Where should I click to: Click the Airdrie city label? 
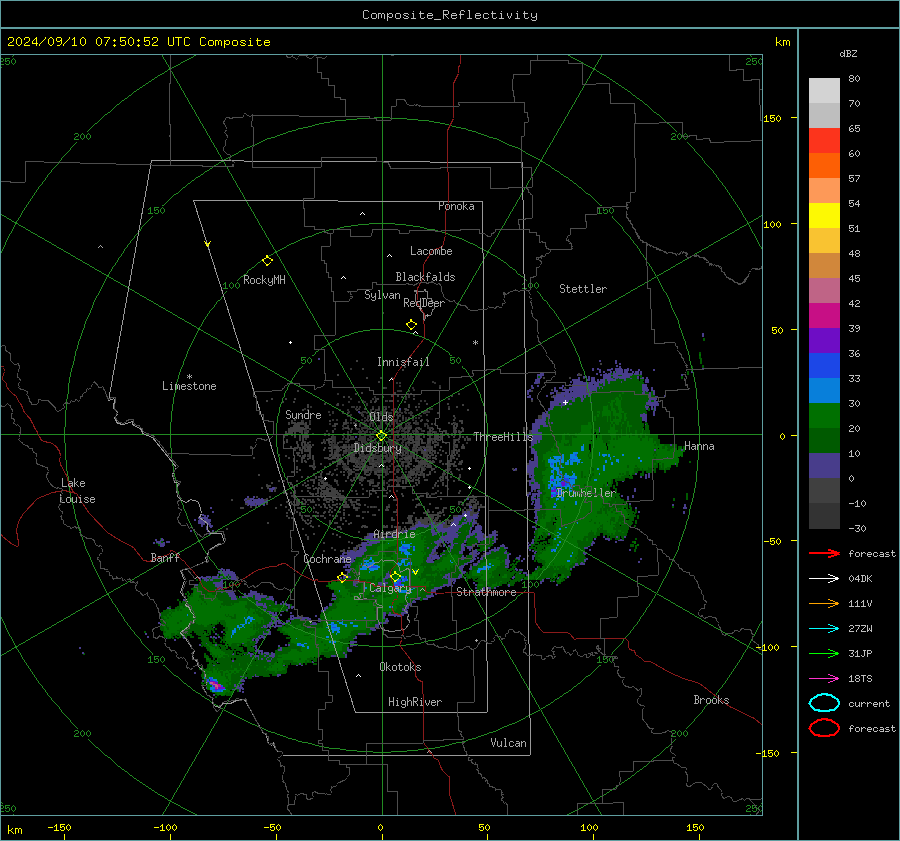tap(394, 534)
